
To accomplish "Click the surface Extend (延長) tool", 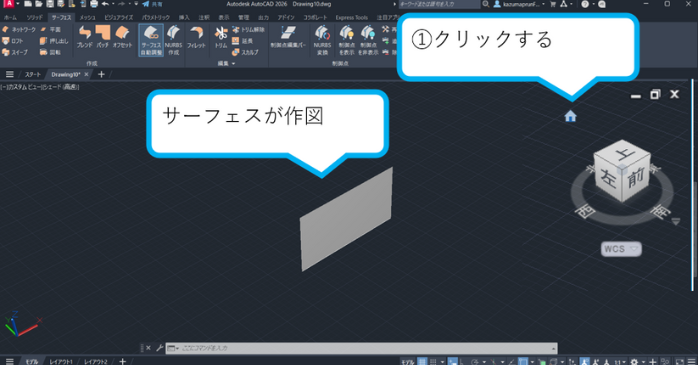I will pos(242,41).
